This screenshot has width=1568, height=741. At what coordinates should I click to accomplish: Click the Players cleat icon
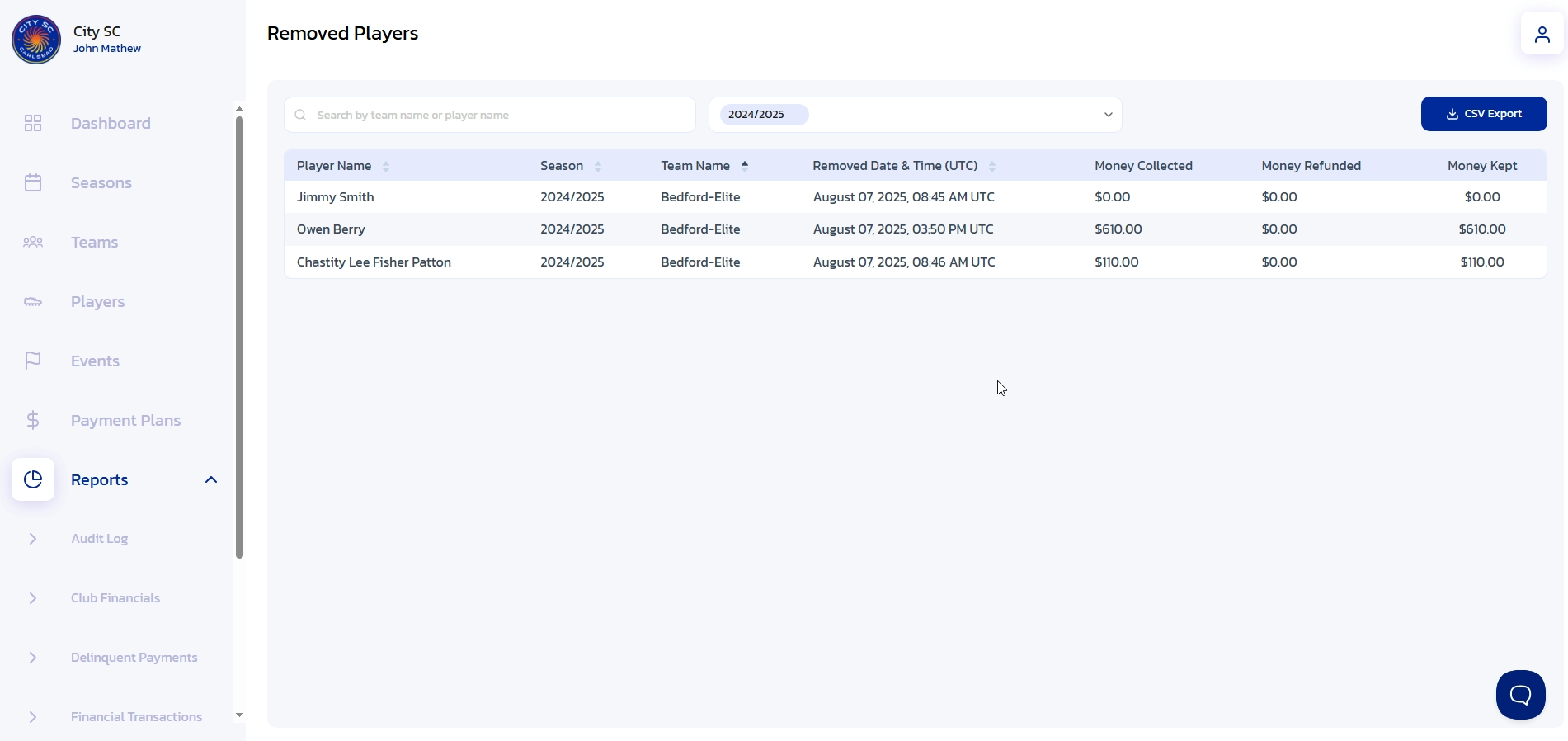33,301
